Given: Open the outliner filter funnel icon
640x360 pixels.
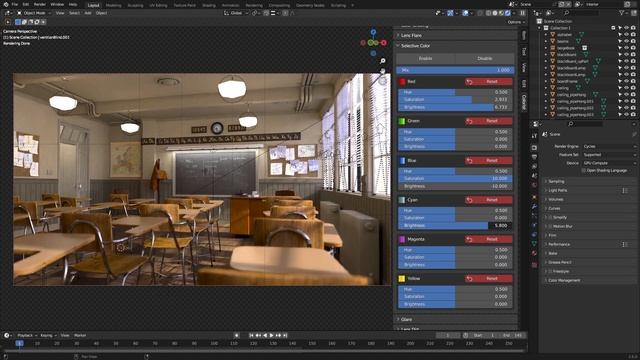Looking at the screenshot, I should click(622, 13).
